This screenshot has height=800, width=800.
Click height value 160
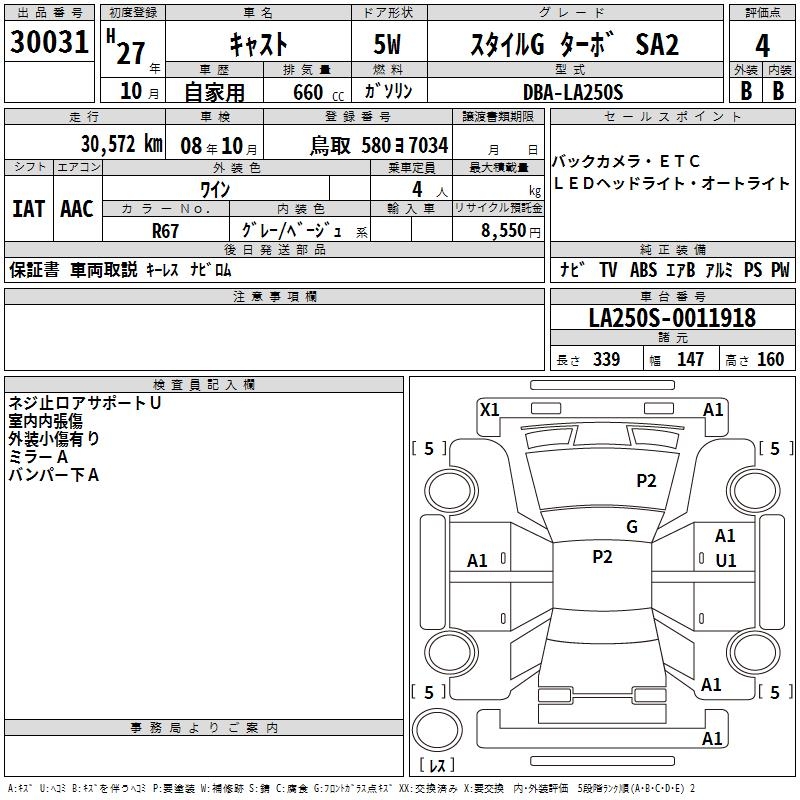pyautogui.click(x=770, y=359)
